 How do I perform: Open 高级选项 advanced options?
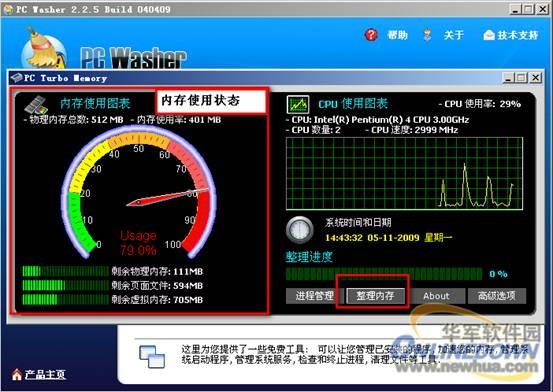[x=497, y=296]
